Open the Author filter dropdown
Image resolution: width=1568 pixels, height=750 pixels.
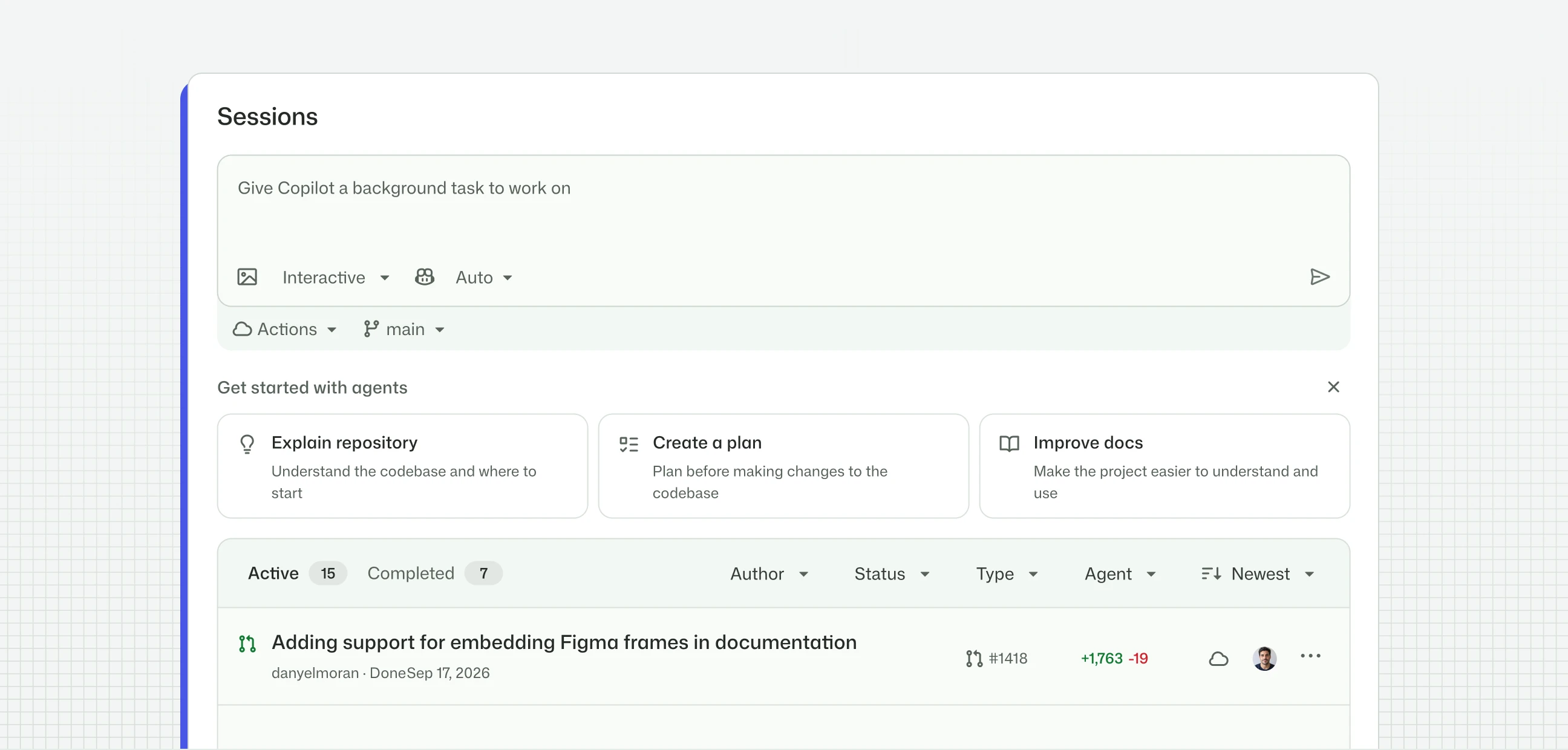pos(769,573)
